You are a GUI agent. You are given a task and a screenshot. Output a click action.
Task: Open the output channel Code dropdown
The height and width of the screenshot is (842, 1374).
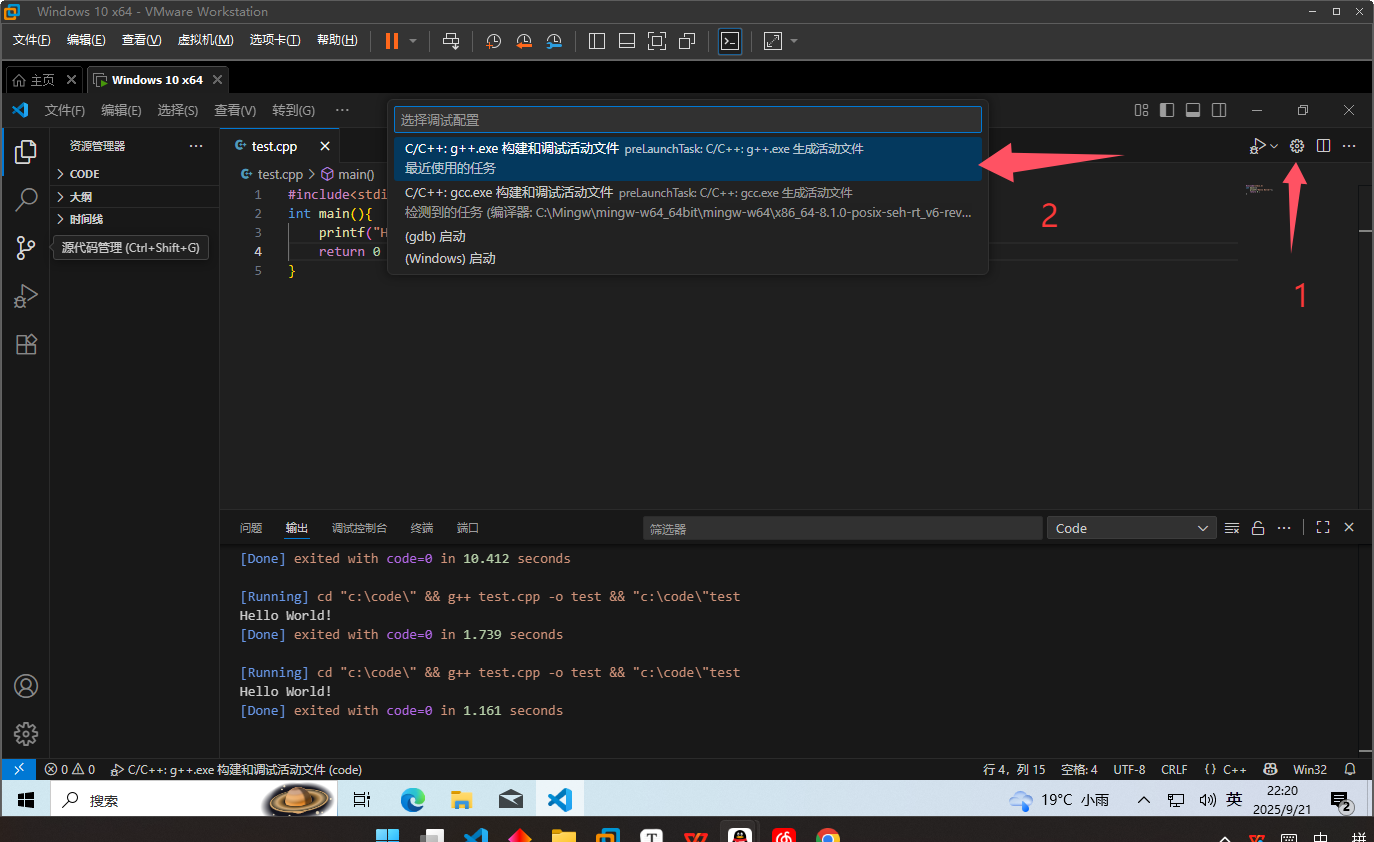[x=1130, y=528]
